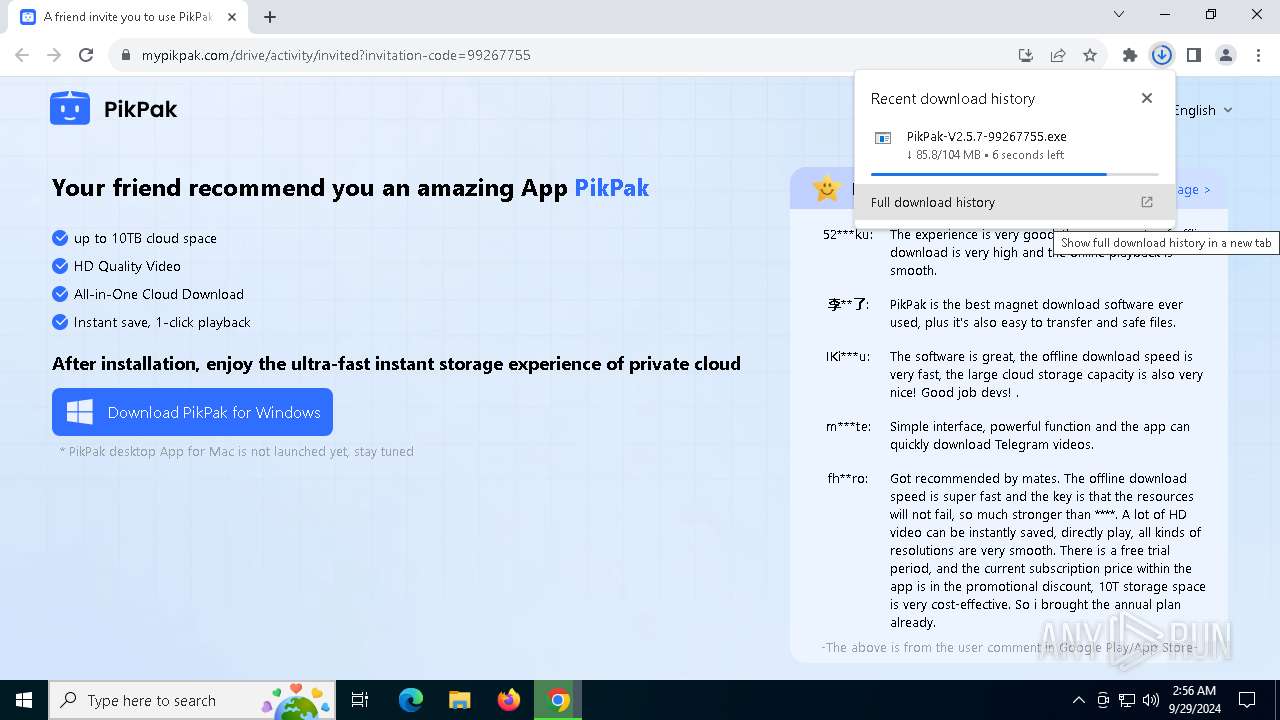Open File Explorer from the taskbar

click(x=460, y=700)
